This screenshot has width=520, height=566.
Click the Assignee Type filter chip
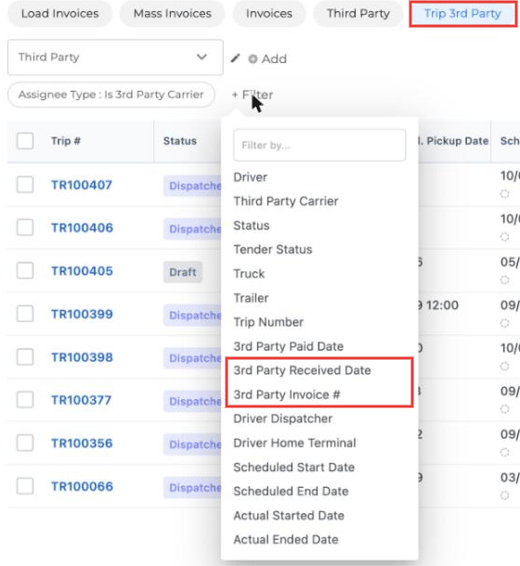[111, 95]
